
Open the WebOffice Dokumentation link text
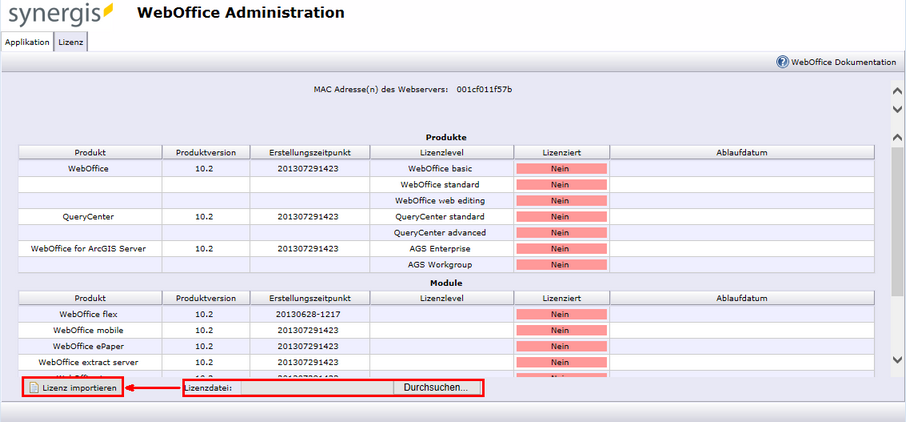tap(844, 62)
